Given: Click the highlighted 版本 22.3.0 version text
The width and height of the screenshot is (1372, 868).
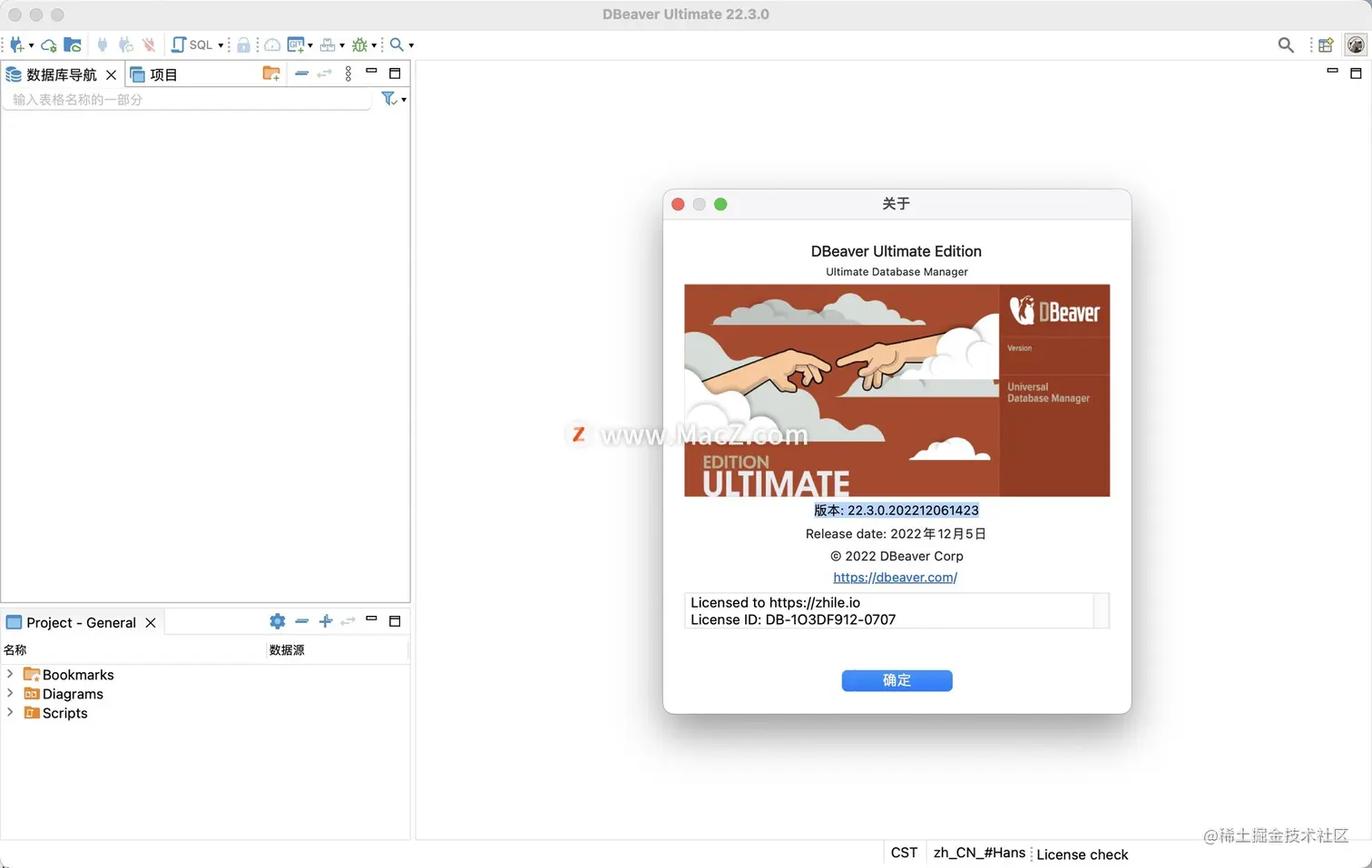Looking at the screenshot, I should [897, 510].
